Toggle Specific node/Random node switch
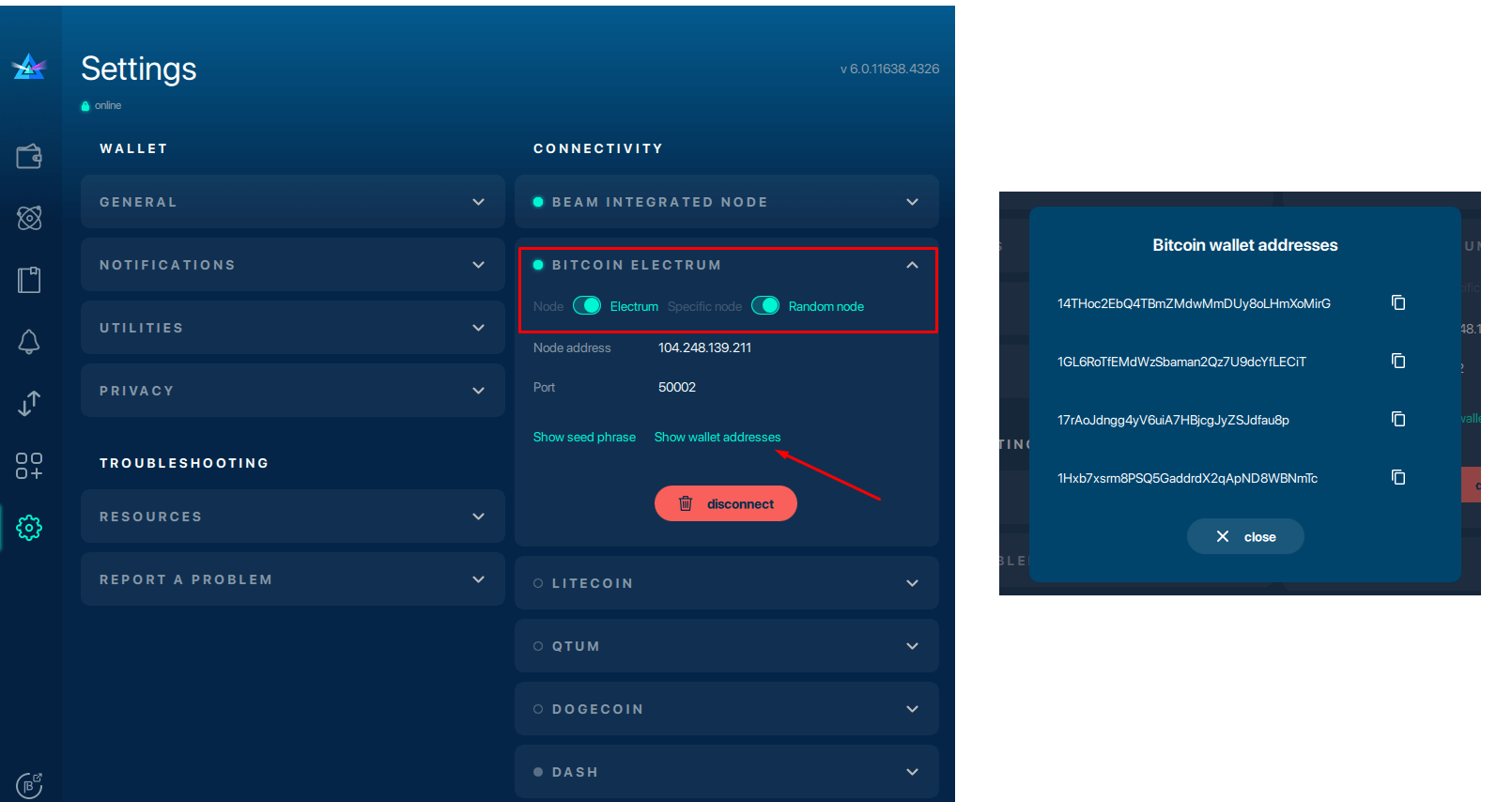The height and width of the screenshot is (802, 1512). click(765, 306)
